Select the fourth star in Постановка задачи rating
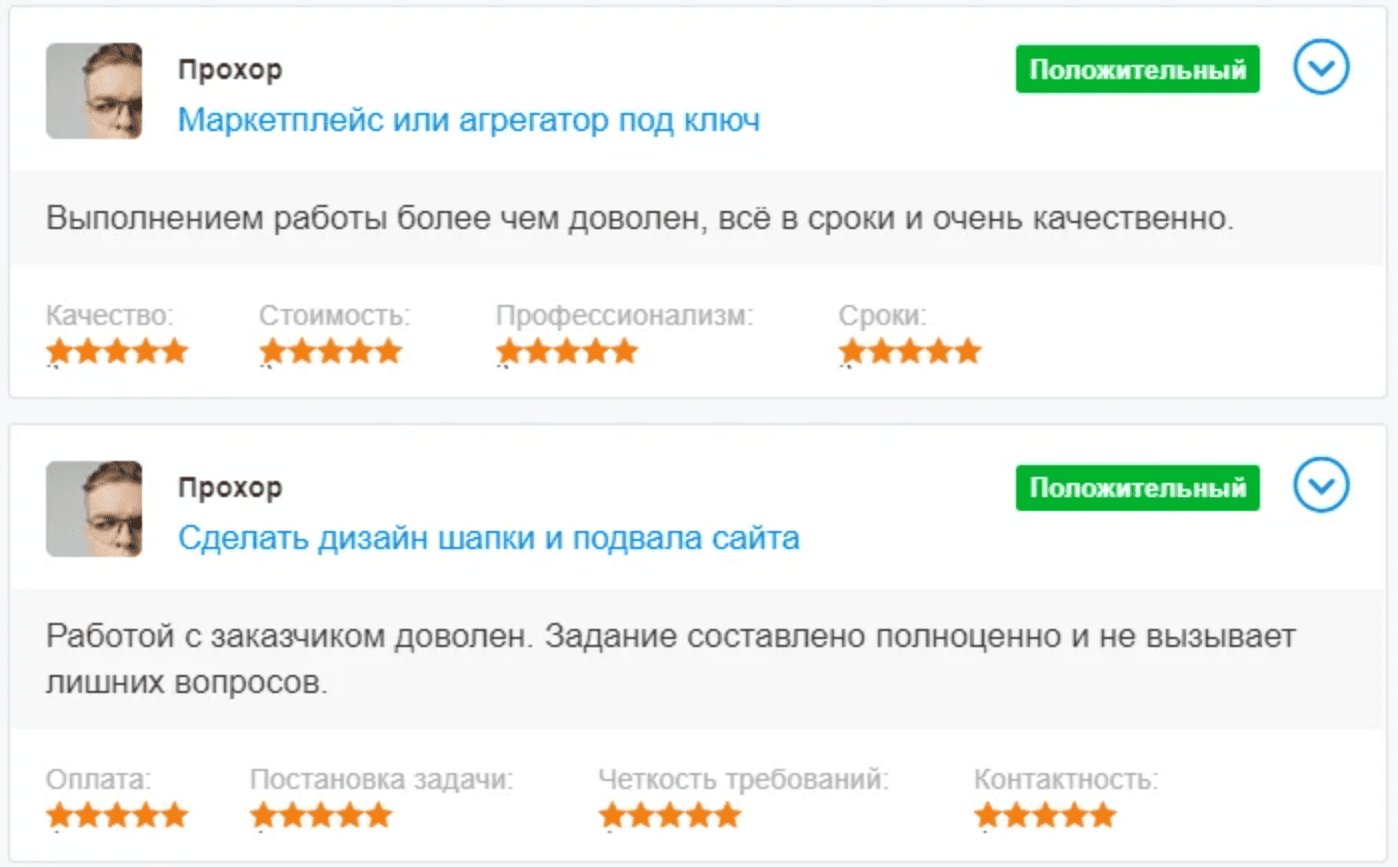The width and height of the screenshot is (1398, 867). tap(352, 815)
